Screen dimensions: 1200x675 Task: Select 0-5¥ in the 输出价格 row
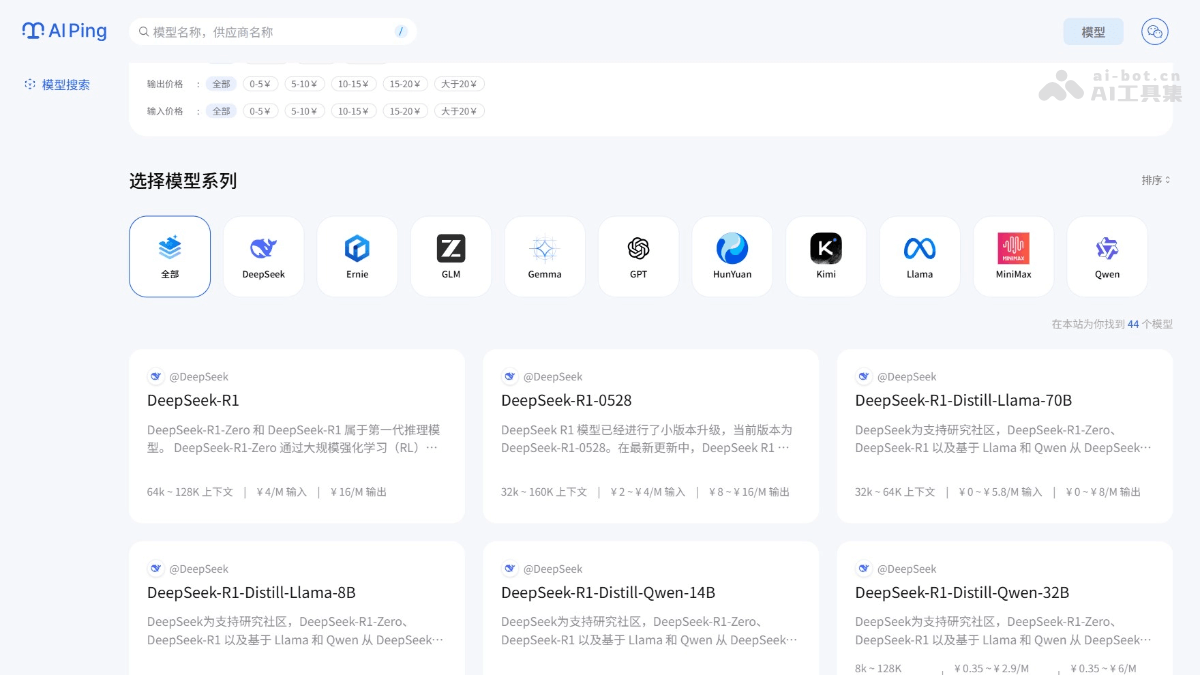[x=259, y=84]
